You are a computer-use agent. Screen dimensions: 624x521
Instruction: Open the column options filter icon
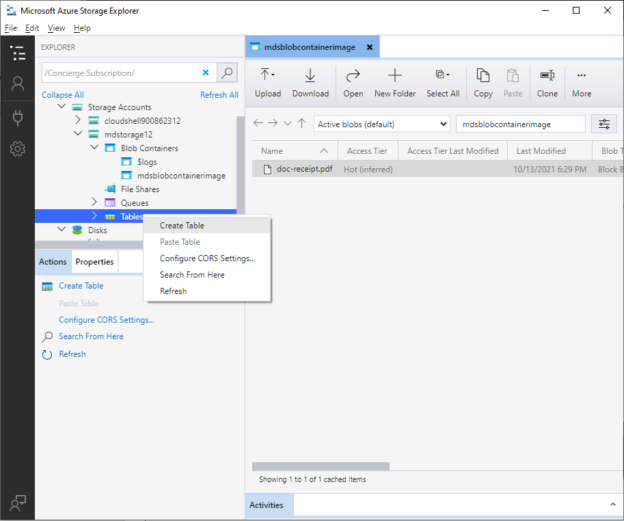coord(604,124)
